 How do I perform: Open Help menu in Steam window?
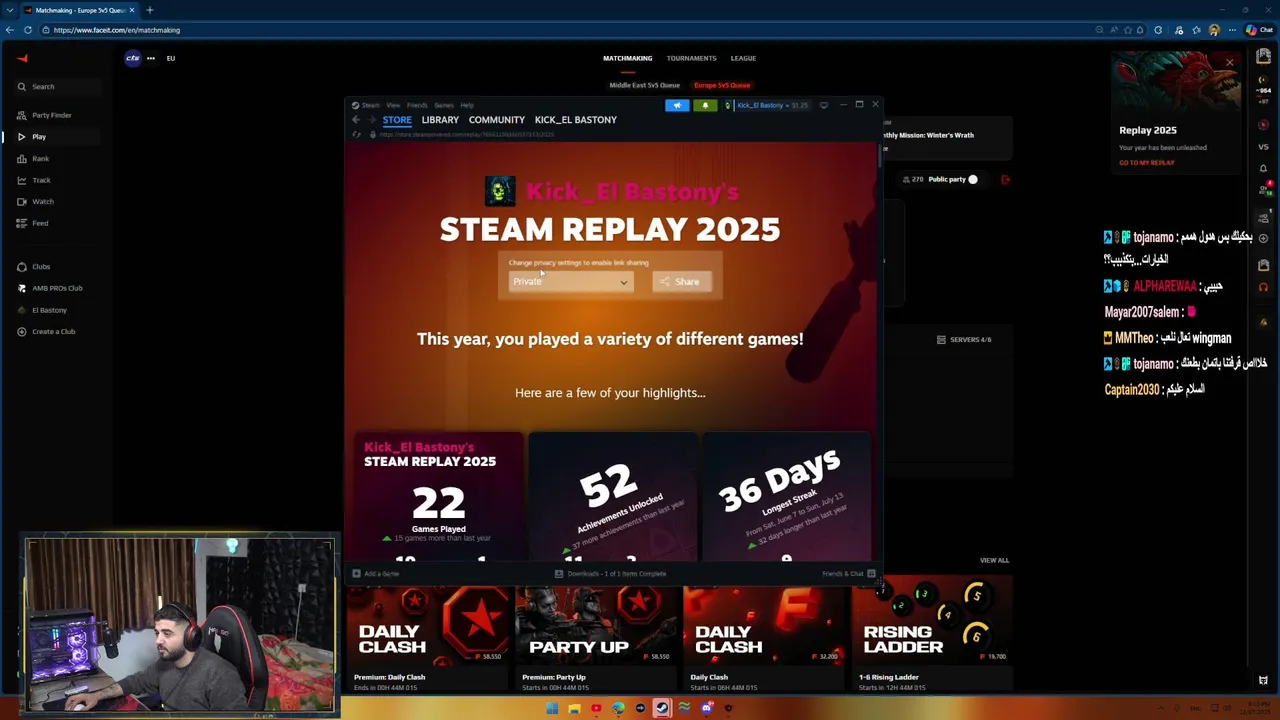[467, 105]
